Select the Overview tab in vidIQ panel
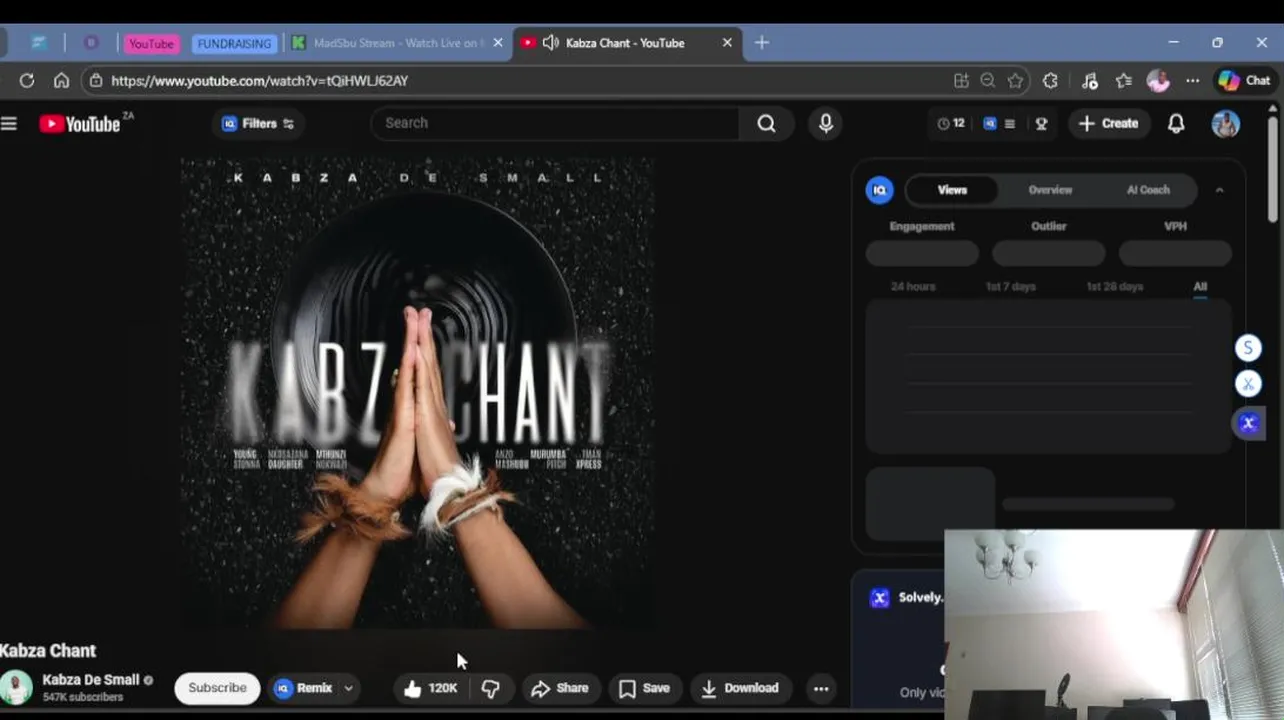Viewport: 1284px width, 720px height. pos(1050,190)
